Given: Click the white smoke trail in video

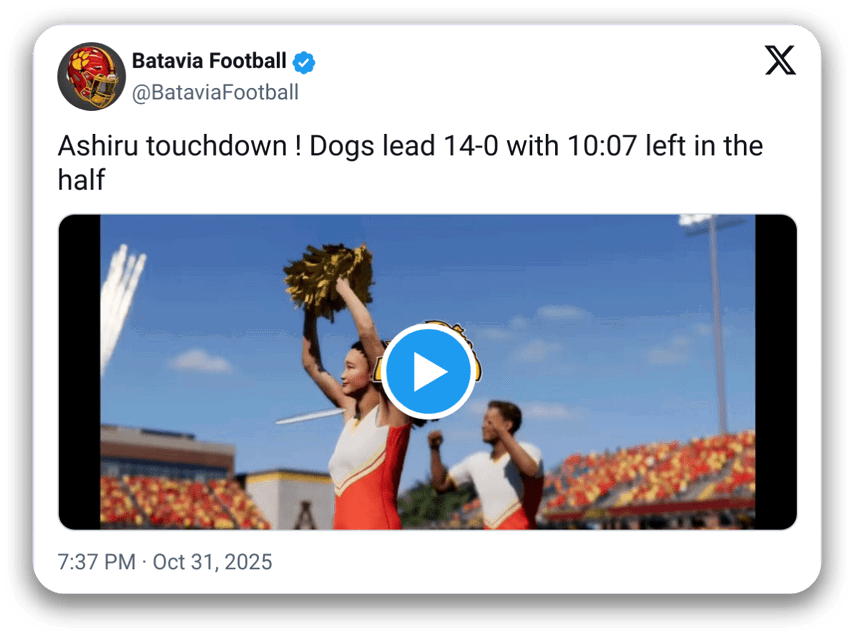Looking at the screenshot, I should click(121, 290).
